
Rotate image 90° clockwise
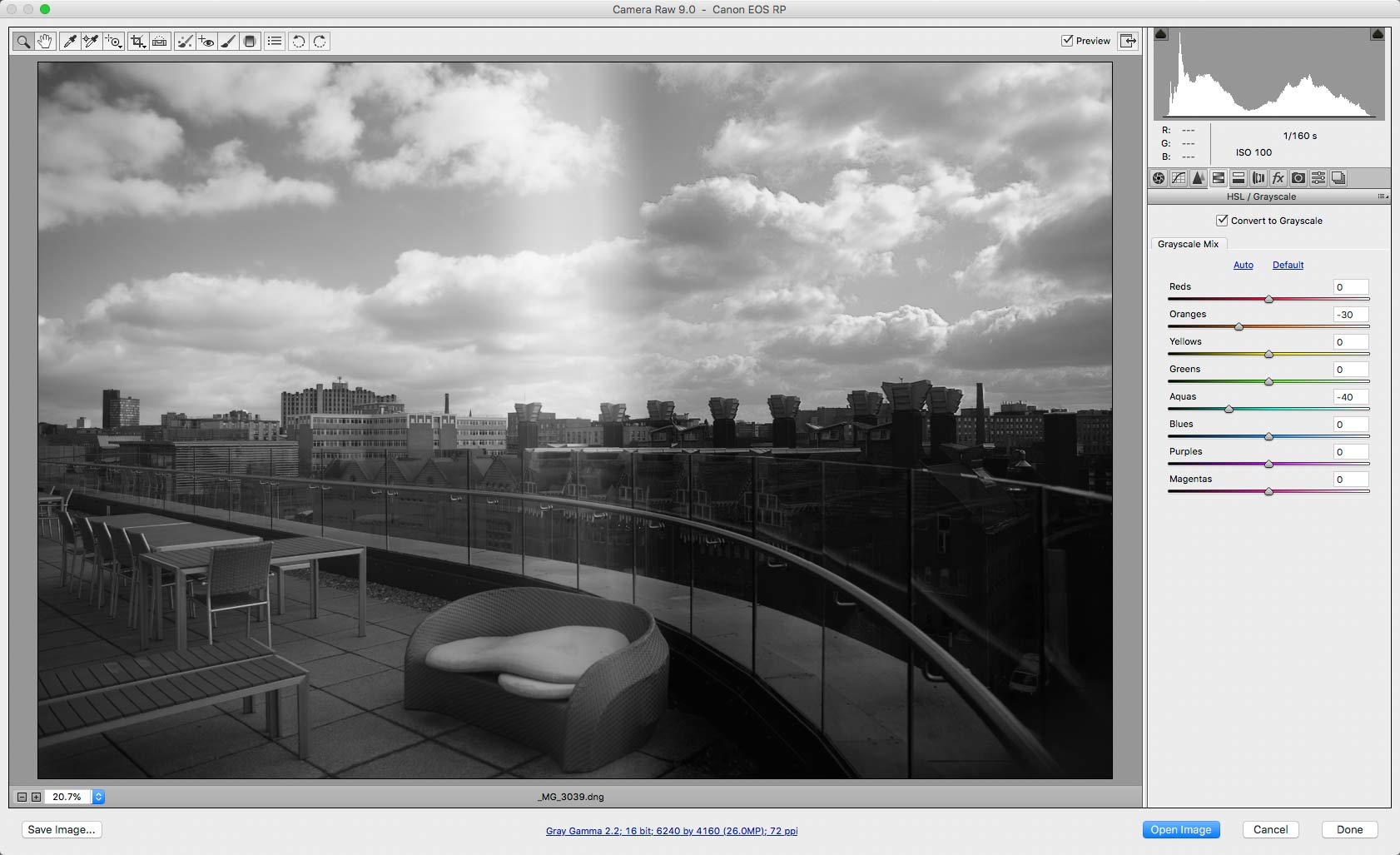(x=320, y=41)
